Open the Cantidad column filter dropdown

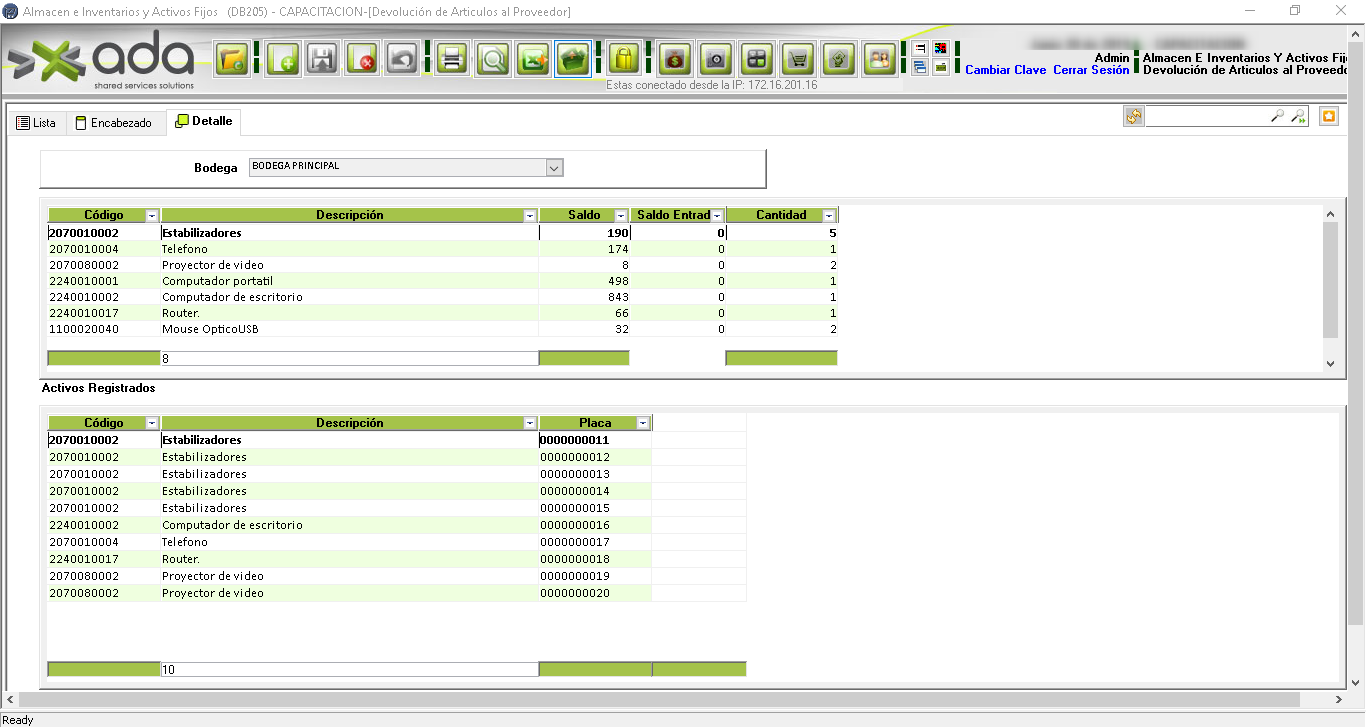point(829,216)
